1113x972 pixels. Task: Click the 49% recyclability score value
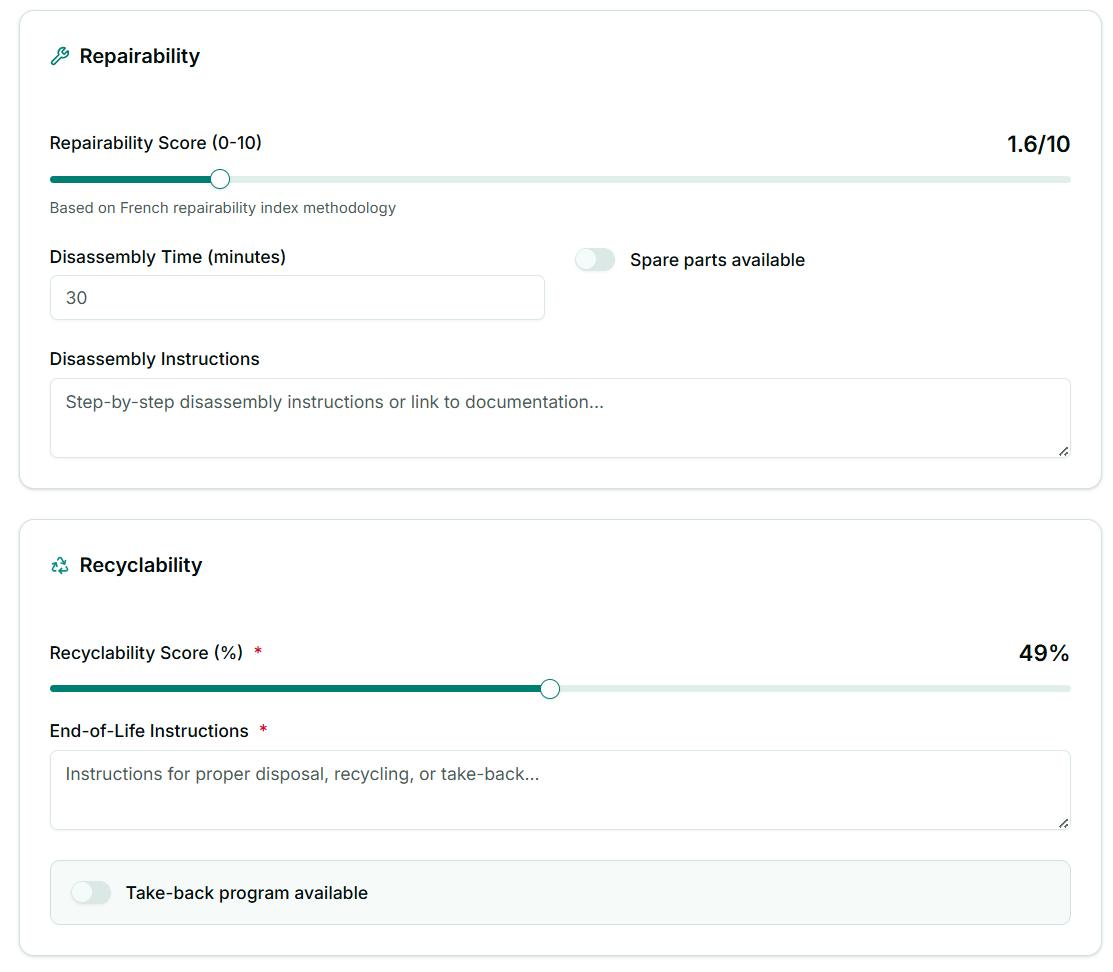pyautogui.click(x=1044, y=652)
